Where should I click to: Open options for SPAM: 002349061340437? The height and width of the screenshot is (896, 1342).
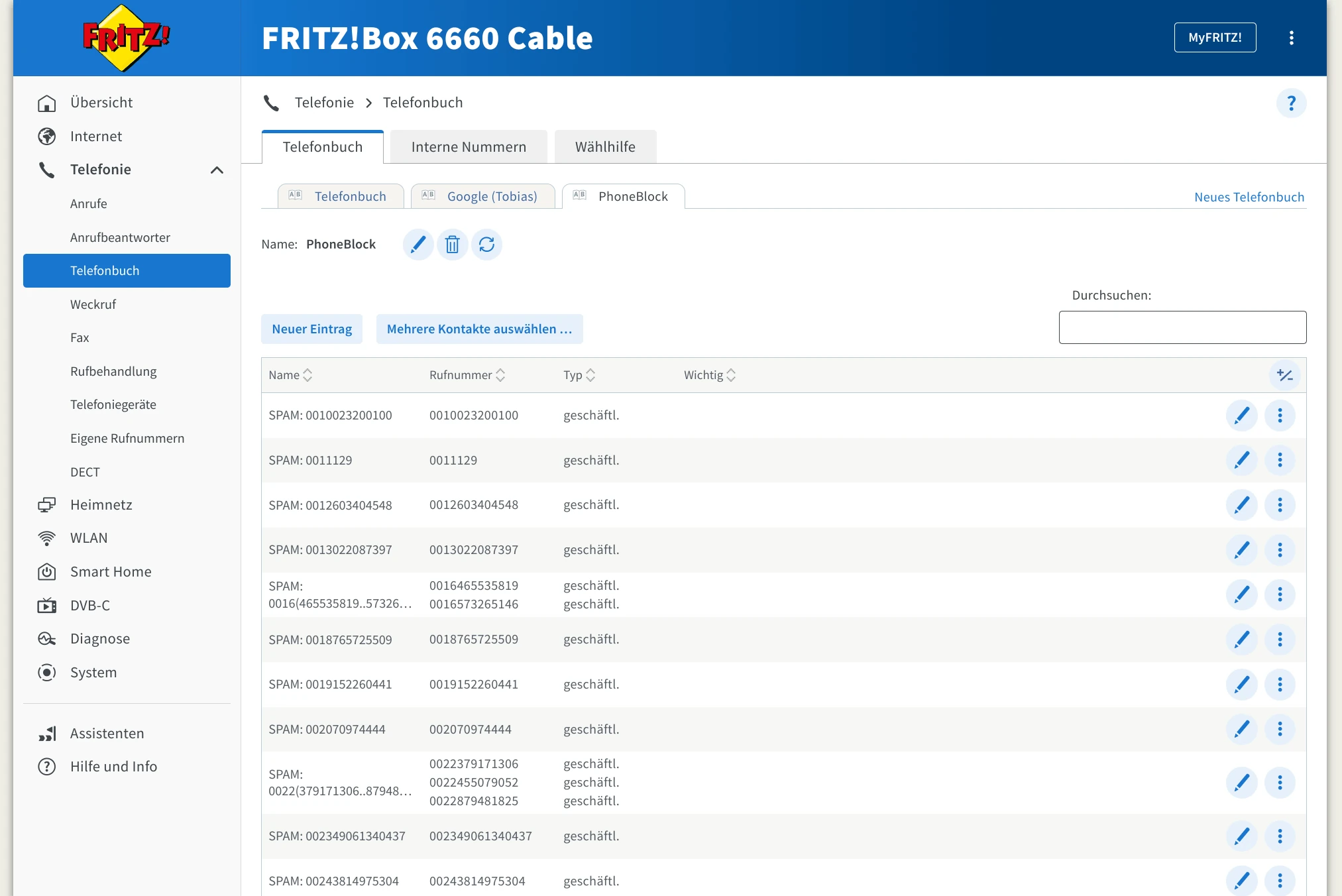coord(1280,836)
